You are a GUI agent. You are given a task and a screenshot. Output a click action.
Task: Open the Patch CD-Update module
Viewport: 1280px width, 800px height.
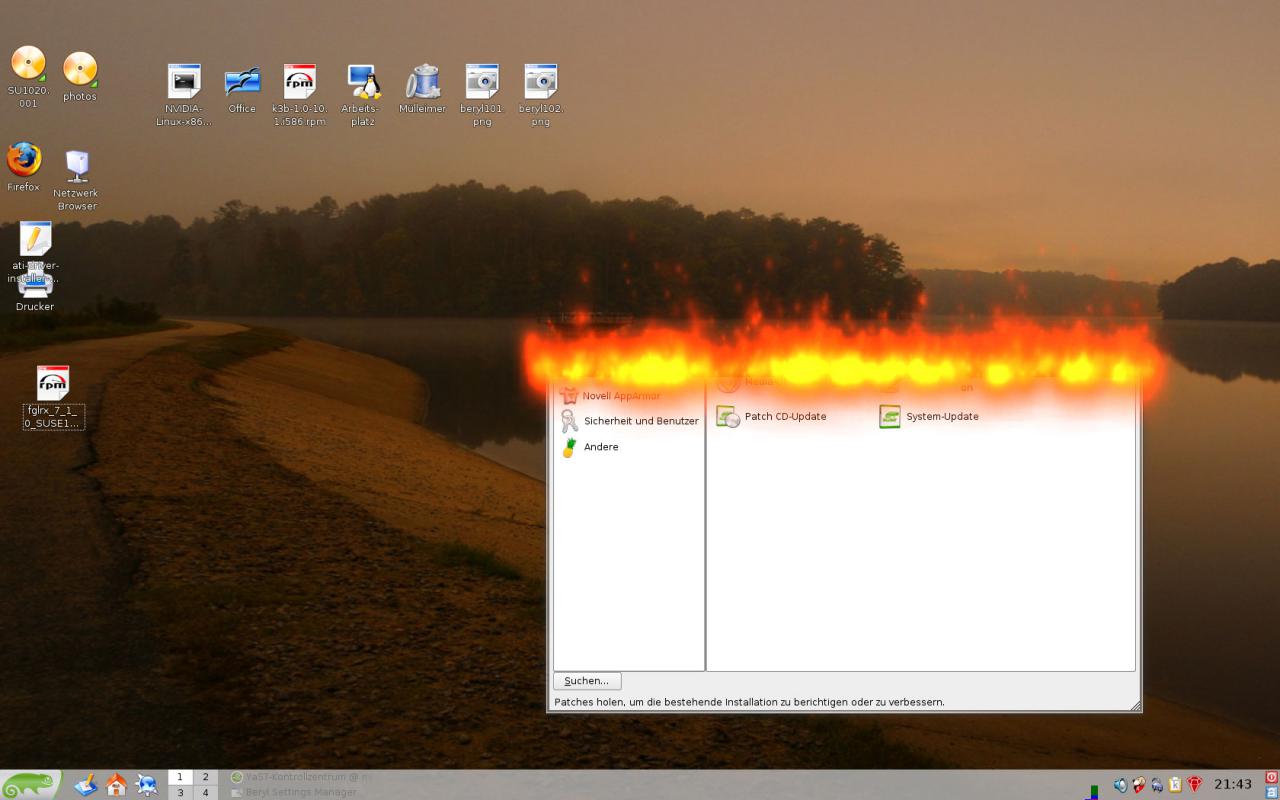point(772,417)
